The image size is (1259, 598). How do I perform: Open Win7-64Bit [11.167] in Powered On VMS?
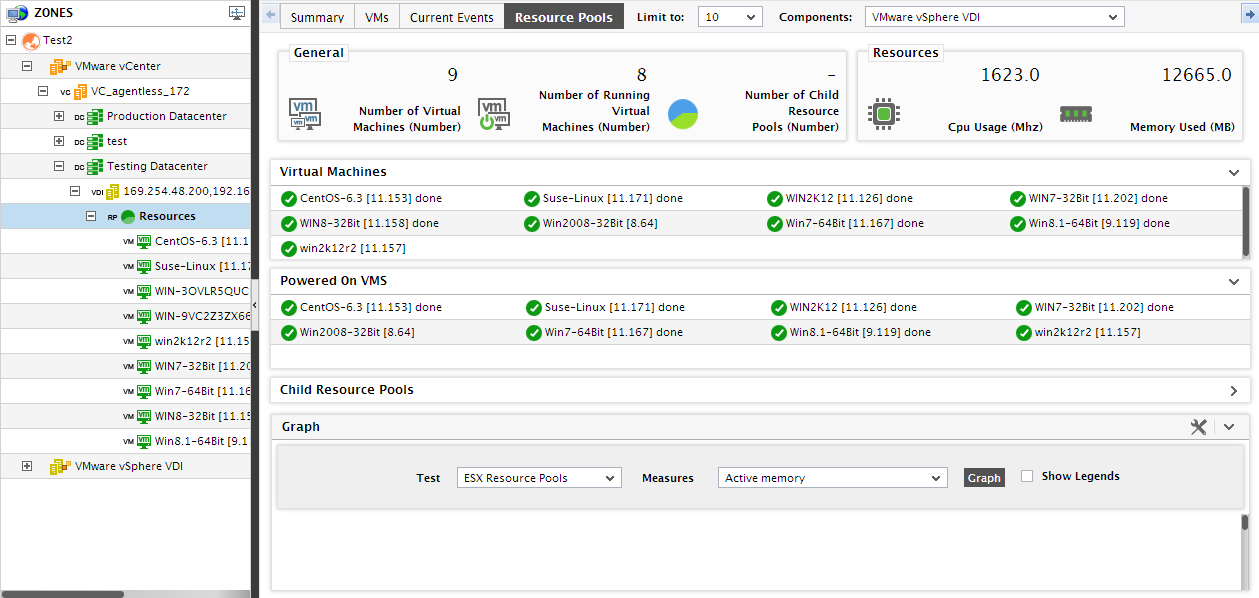click(x=614, y=333)
